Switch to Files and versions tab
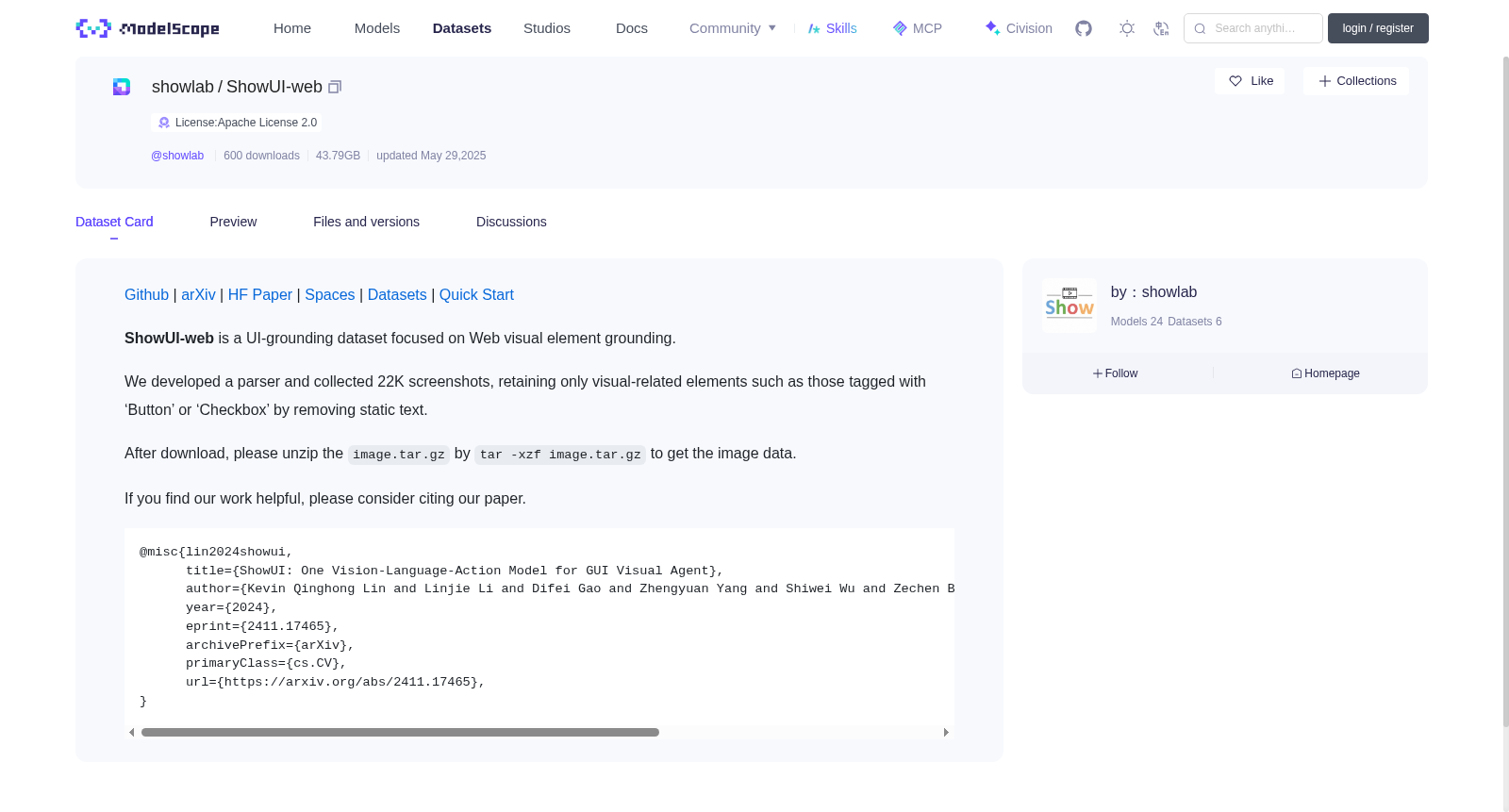 pyautogui.click(x=366, y=222)
